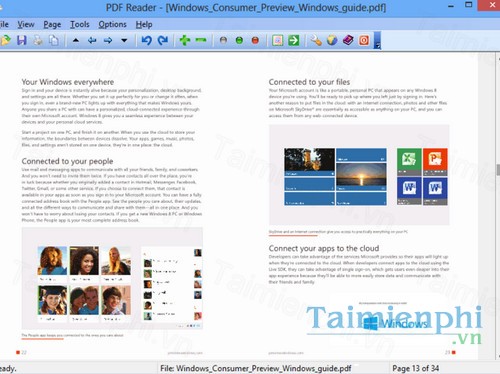Click the printer icon in toolbar
This screenshot has width=500, height=374.
tap(38, 40)
